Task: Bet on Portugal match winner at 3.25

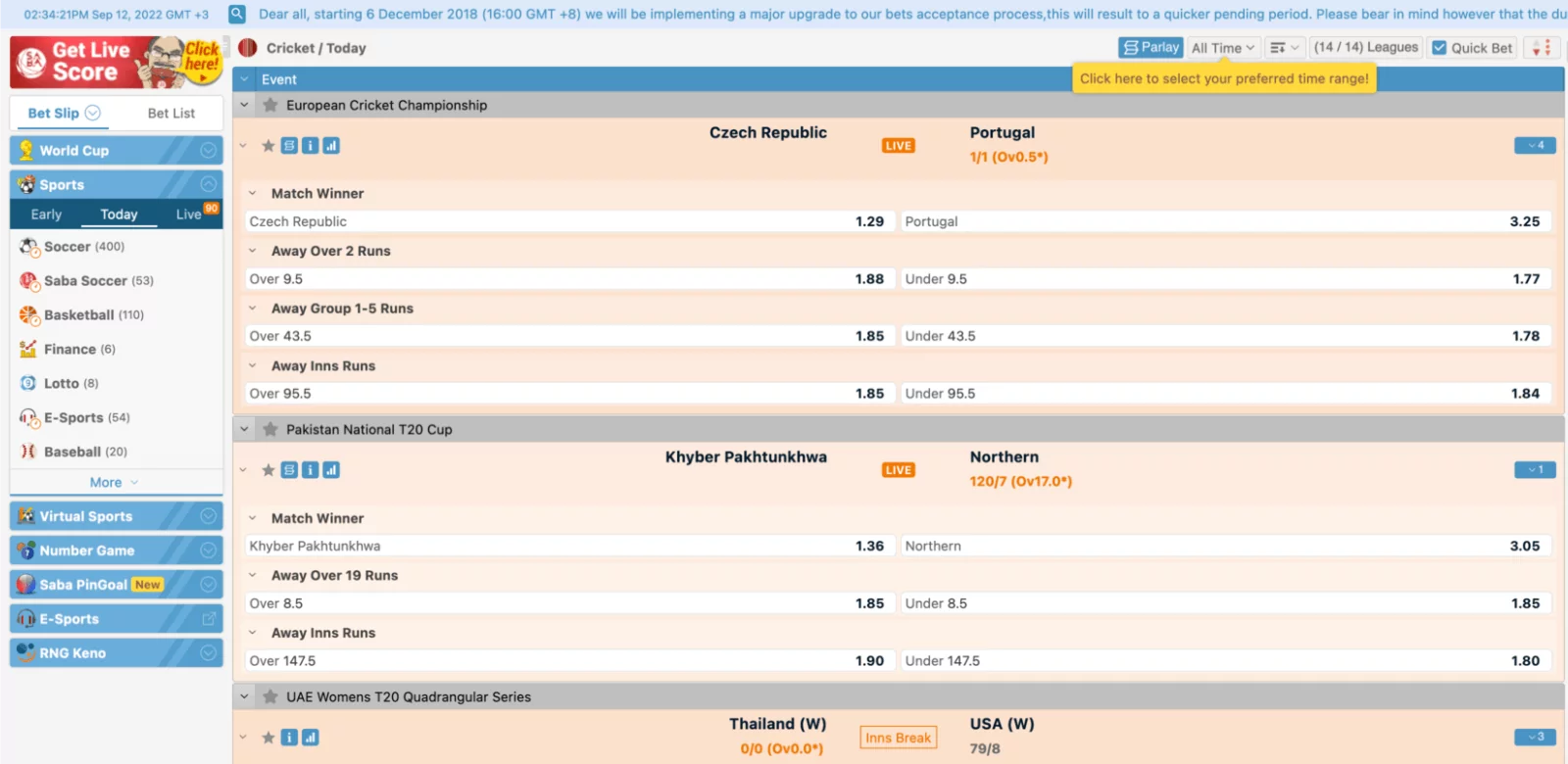Action: tap(1225, 221)
